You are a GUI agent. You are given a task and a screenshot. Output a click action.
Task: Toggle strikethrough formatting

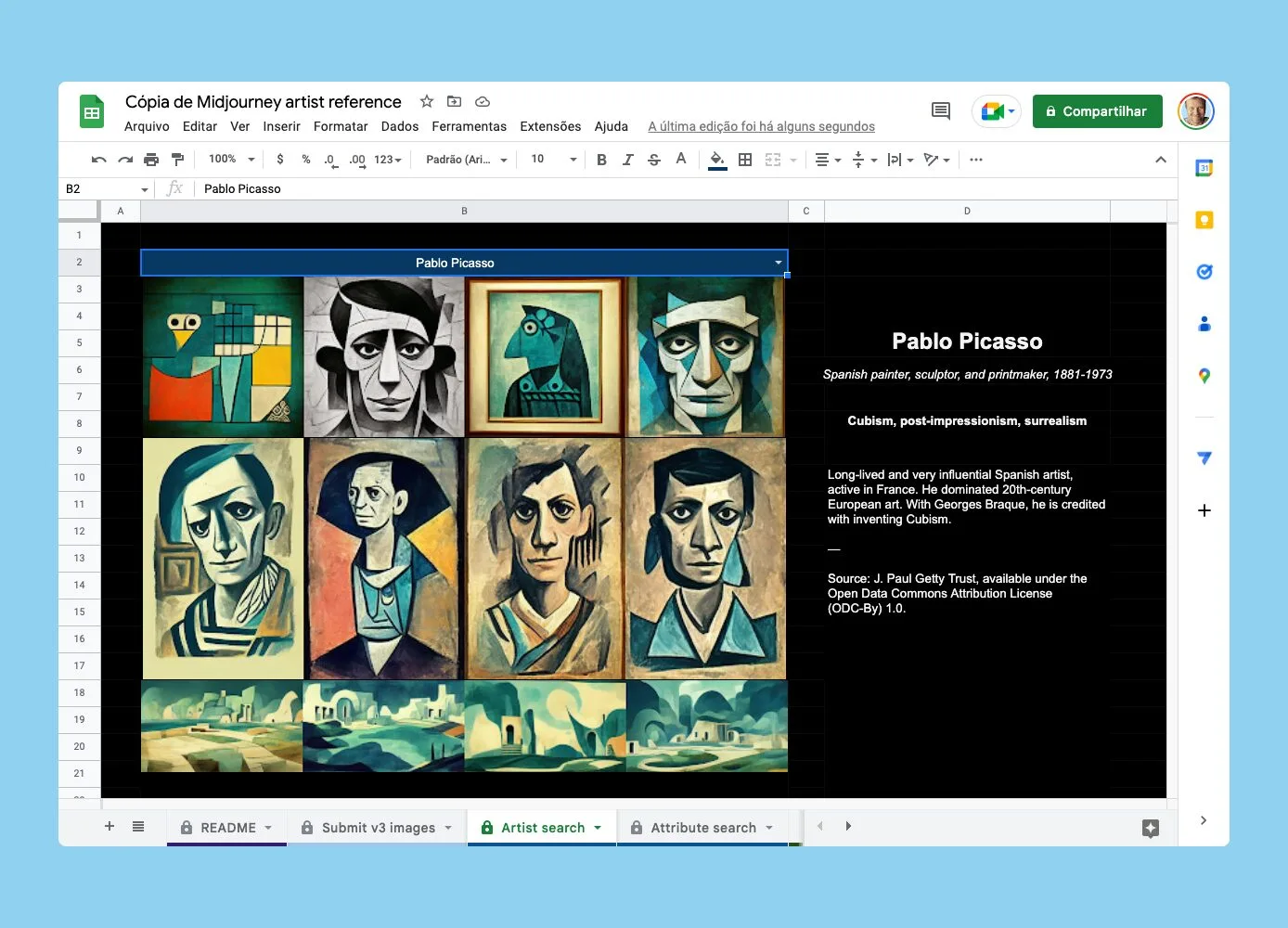point(654,160)
